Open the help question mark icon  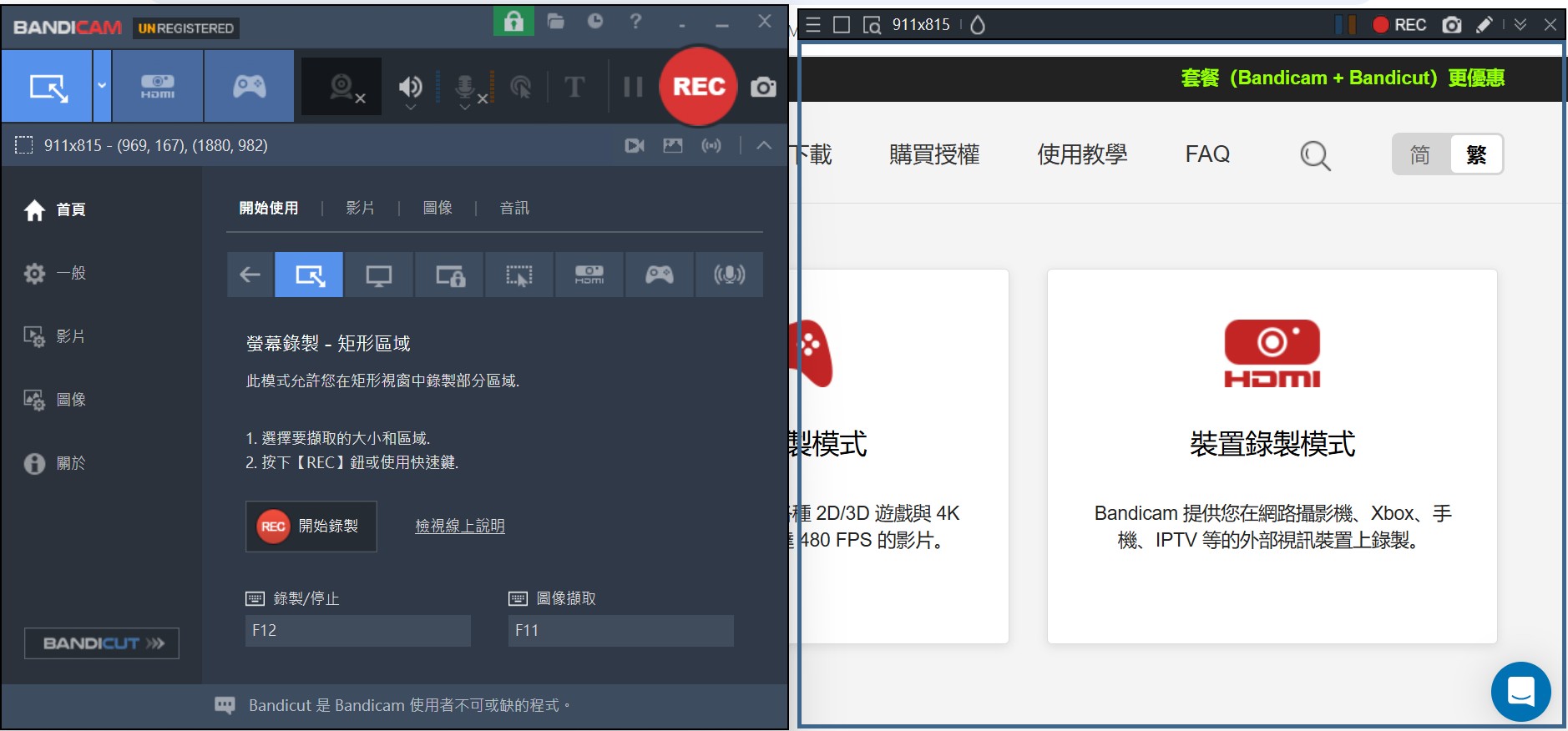(635, 21)
